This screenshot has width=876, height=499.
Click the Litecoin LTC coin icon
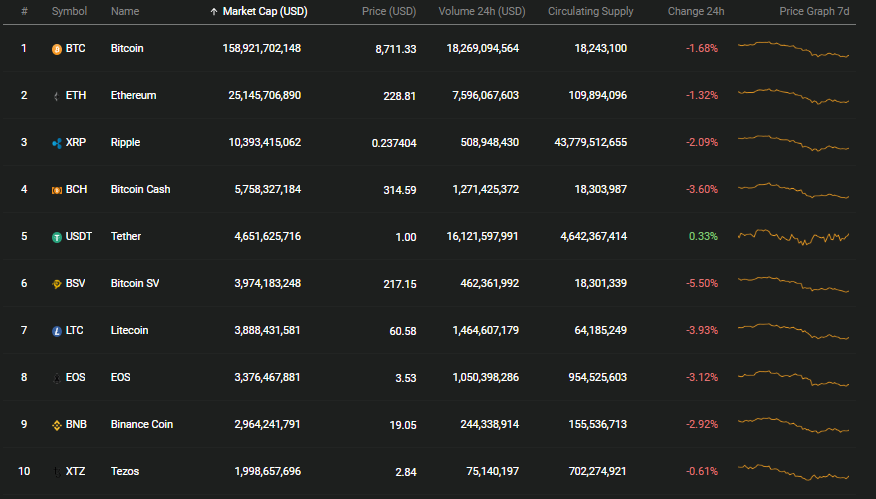pos(56,331)
